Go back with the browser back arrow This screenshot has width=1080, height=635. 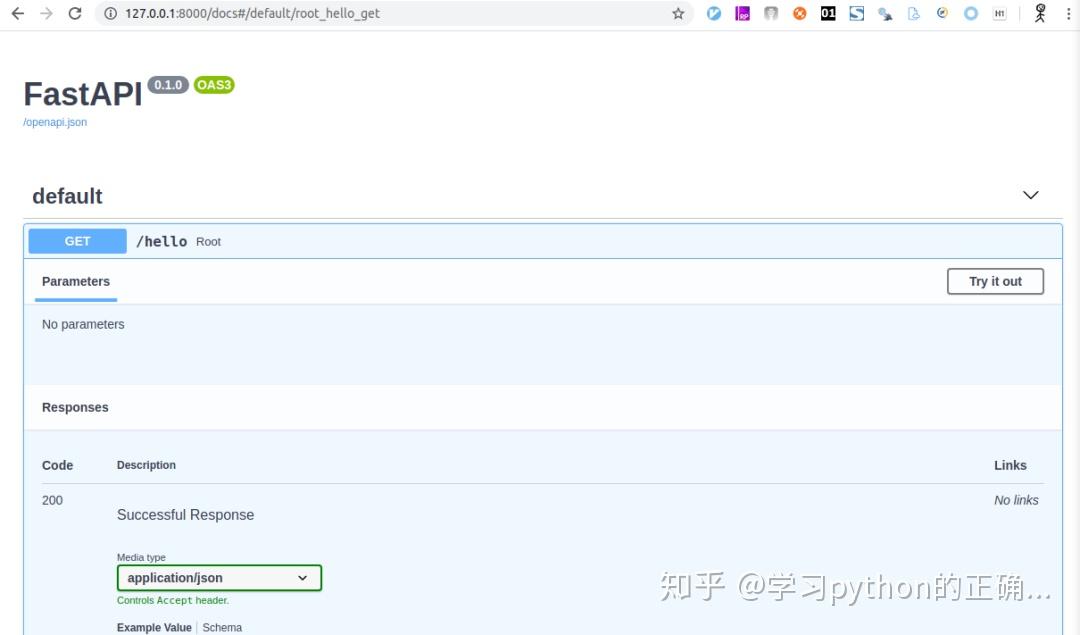(18, 13)
